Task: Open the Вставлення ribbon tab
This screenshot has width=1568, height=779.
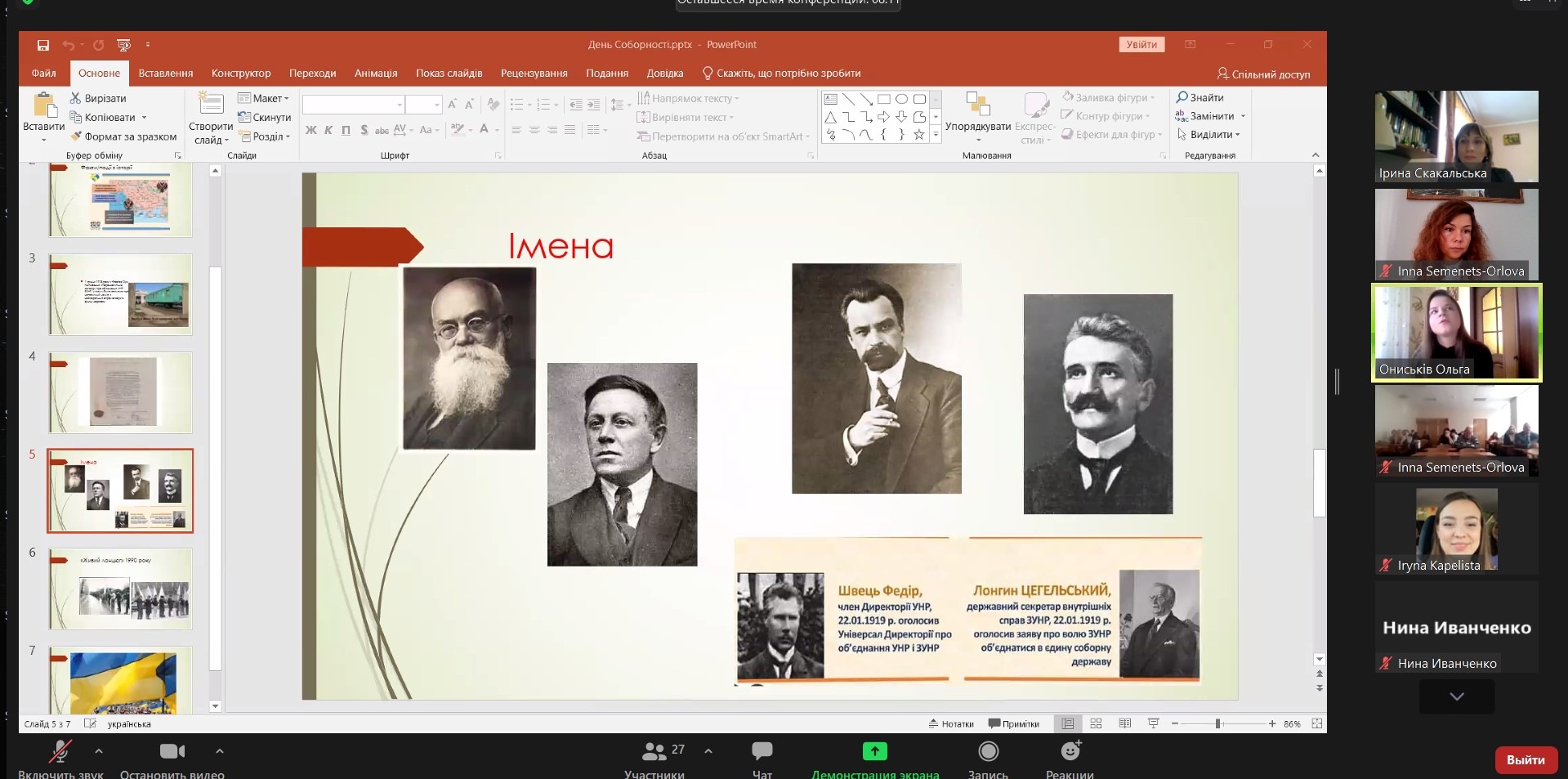Action: 166,74
